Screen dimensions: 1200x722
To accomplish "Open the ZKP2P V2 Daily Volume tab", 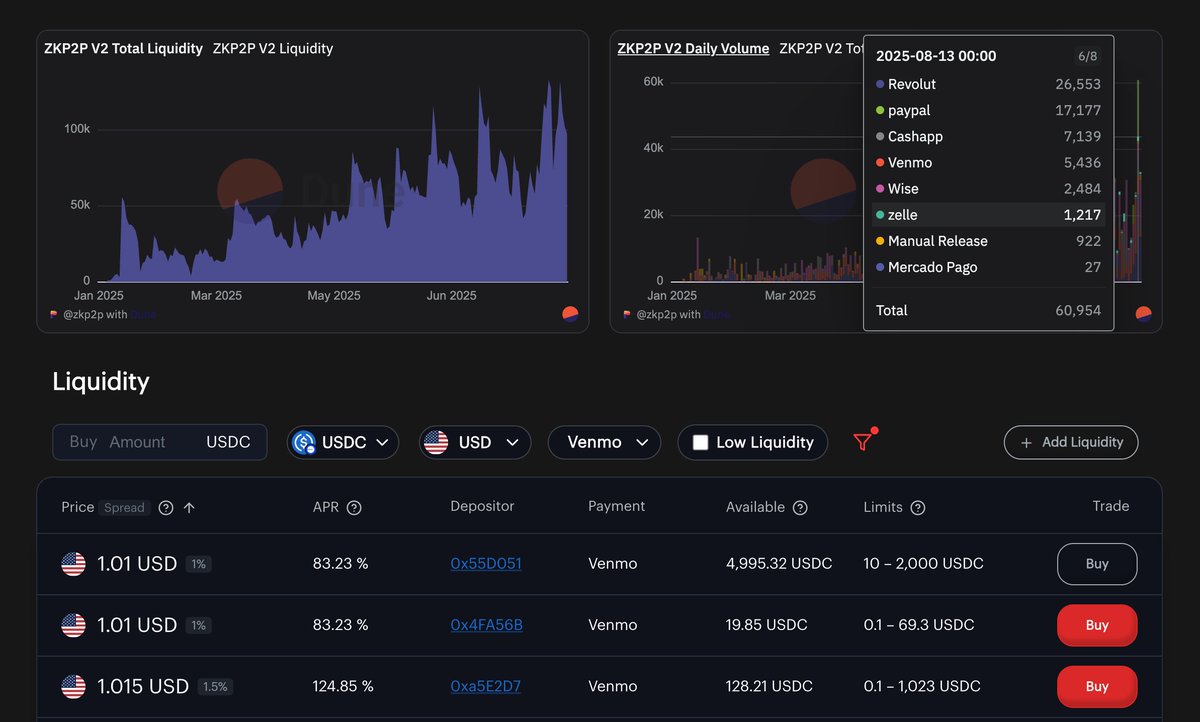I will [x=694, y=48].
